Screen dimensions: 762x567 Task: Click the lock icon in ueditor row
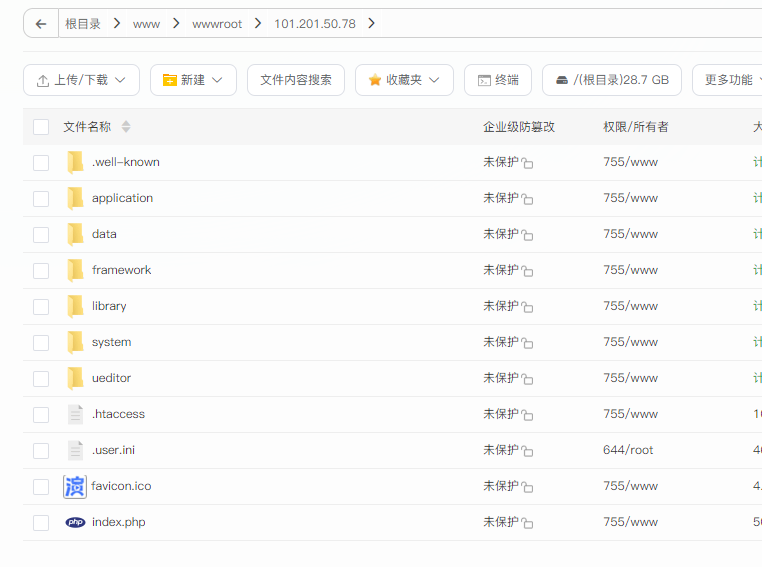[527, 378]
